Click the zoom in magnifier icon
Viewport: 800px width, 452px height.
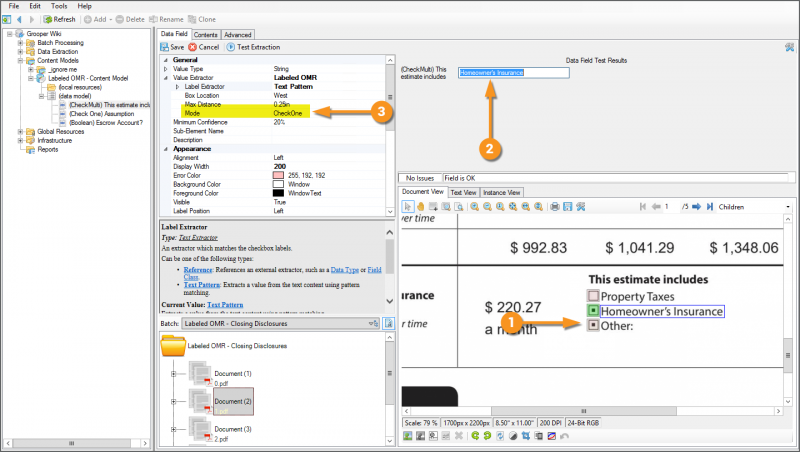(474, 206)
